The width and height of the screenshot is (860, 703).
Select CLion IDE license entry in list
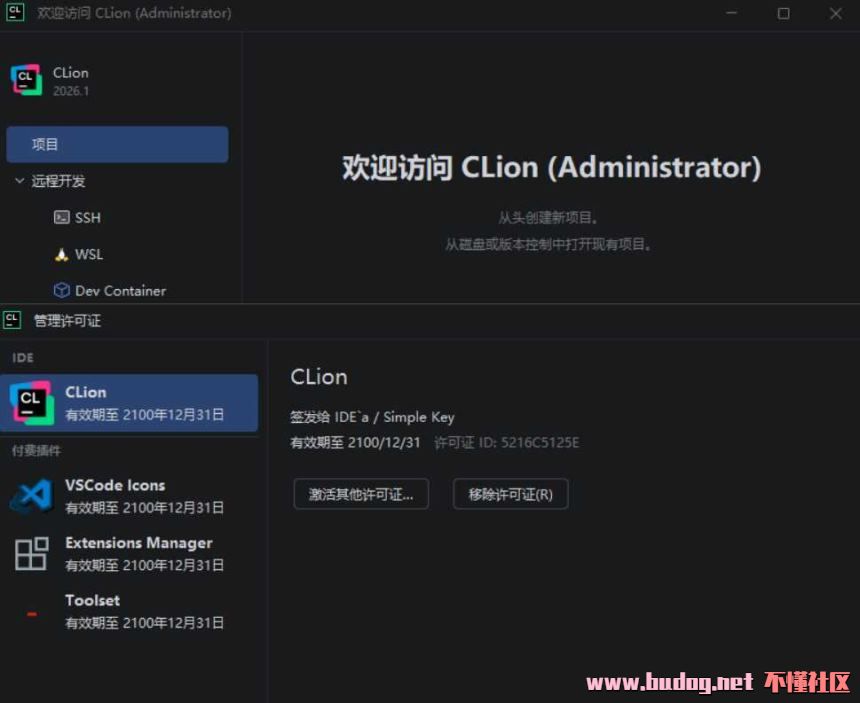(x=129, y=403)
